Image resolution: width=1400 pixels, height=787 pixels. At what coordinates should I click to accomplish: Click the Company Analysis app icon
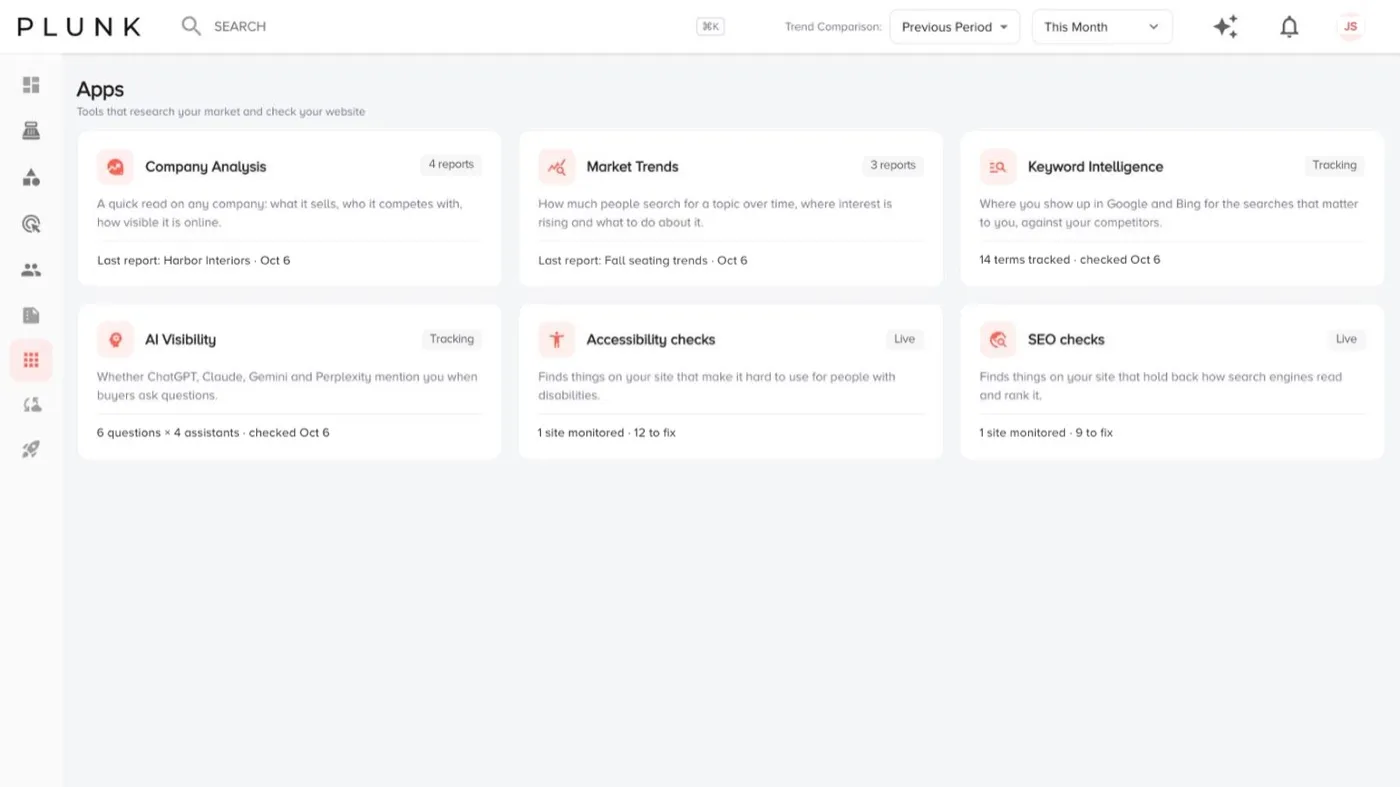[x=115, y=167]
